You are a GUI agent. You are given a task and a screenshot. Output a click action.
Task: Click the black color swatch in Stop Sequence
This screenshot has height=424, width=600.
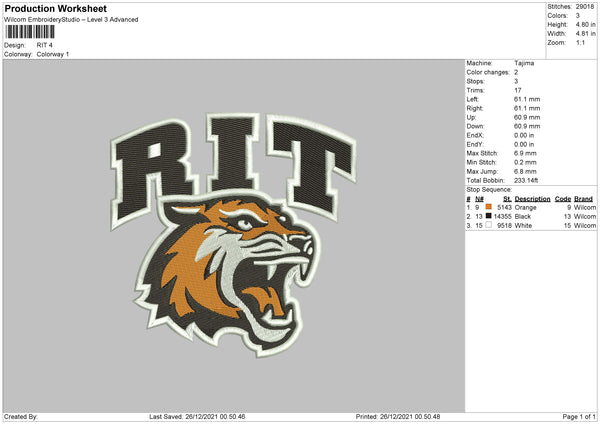pos(488,216)
